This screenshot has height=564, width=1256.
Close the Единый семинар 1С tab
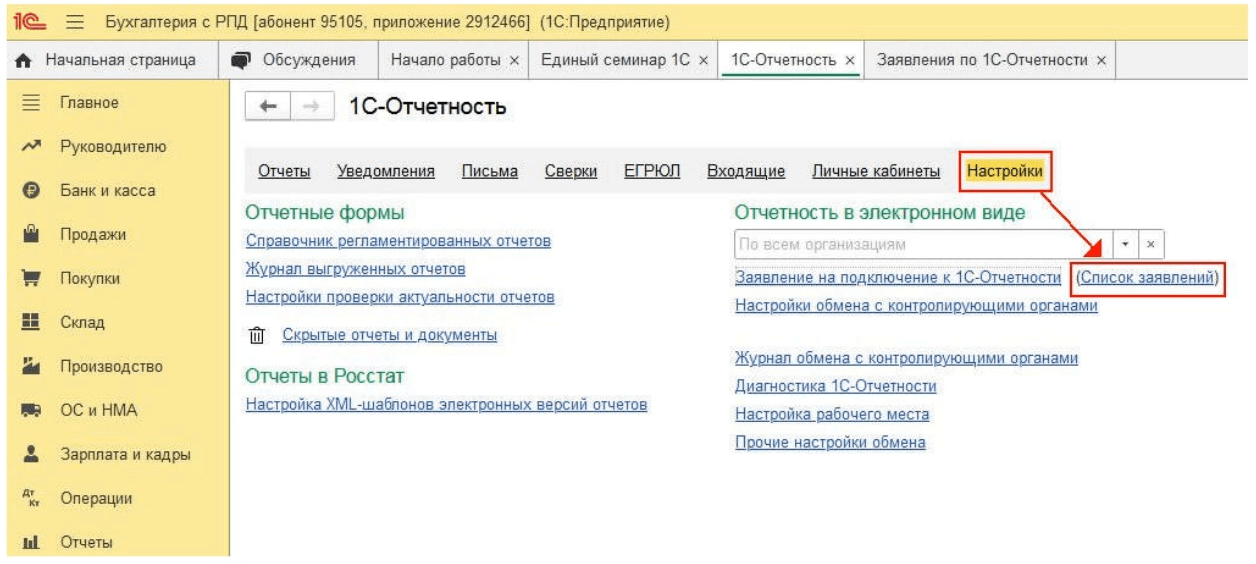click(x=703, y=61)
